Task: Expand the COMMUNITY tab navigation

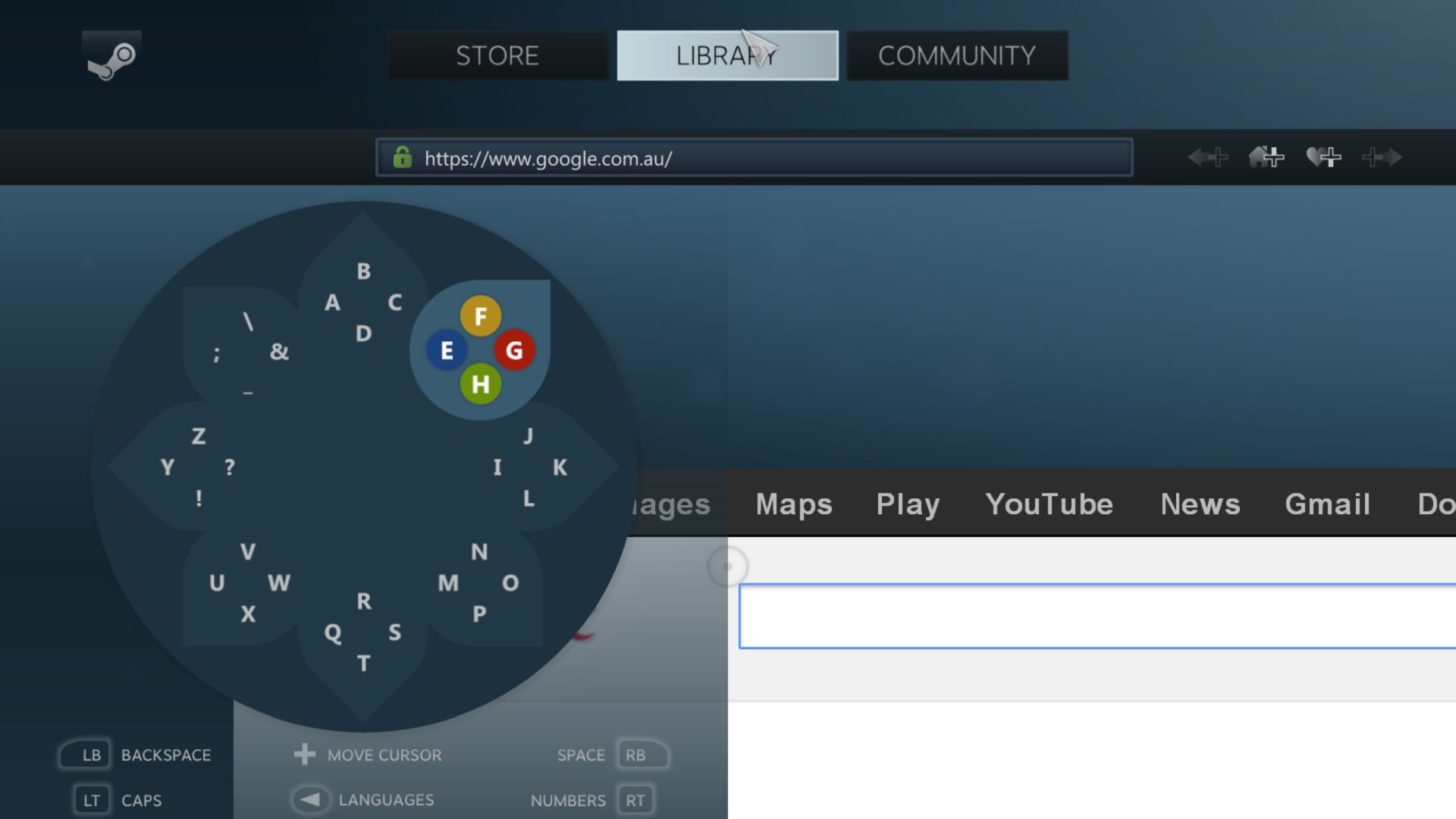Action: coord(956,55)
